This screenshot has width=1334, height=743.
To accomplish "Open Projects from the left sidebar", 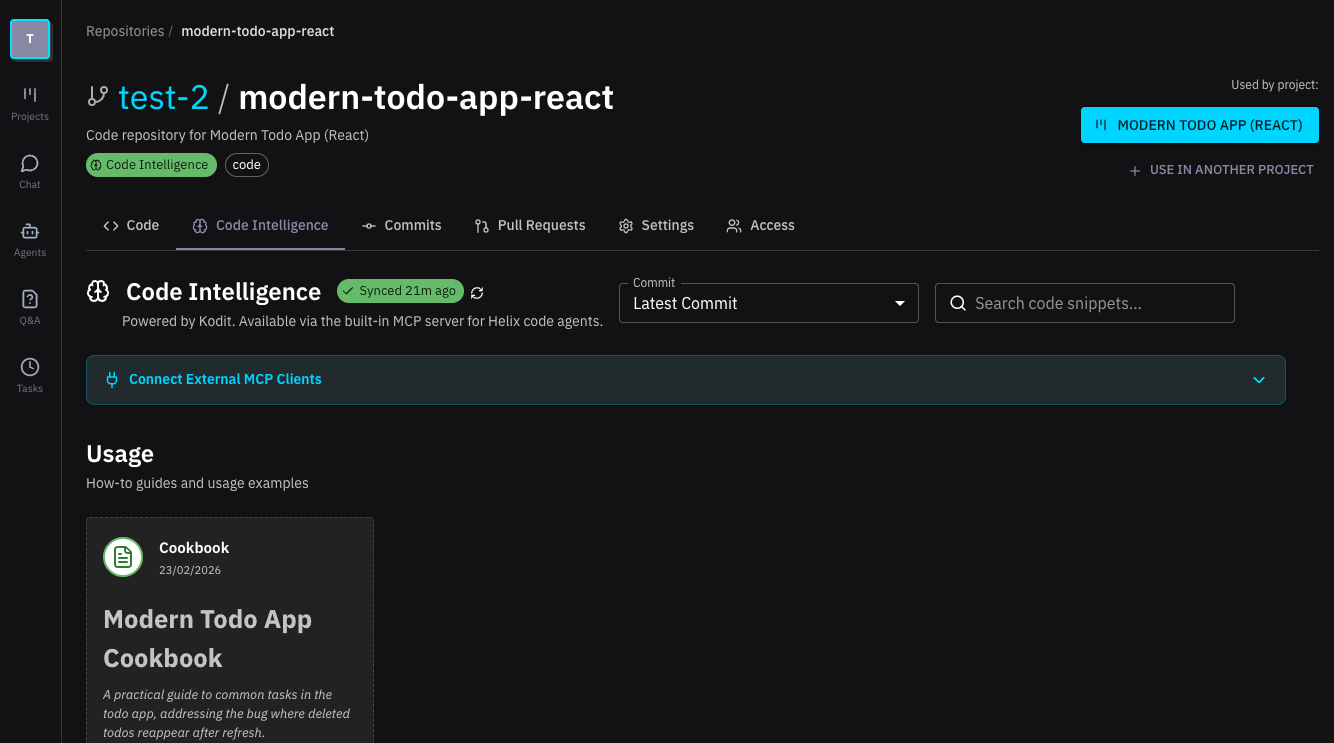I will click(29, 103).
